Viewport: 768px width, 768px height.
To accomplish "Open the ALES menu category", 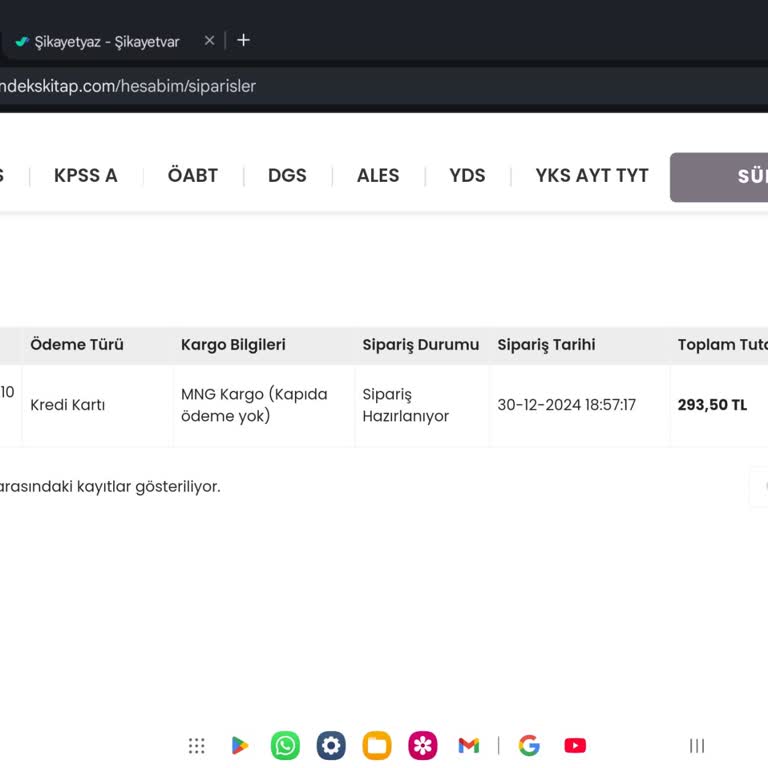I will [378, 175].
